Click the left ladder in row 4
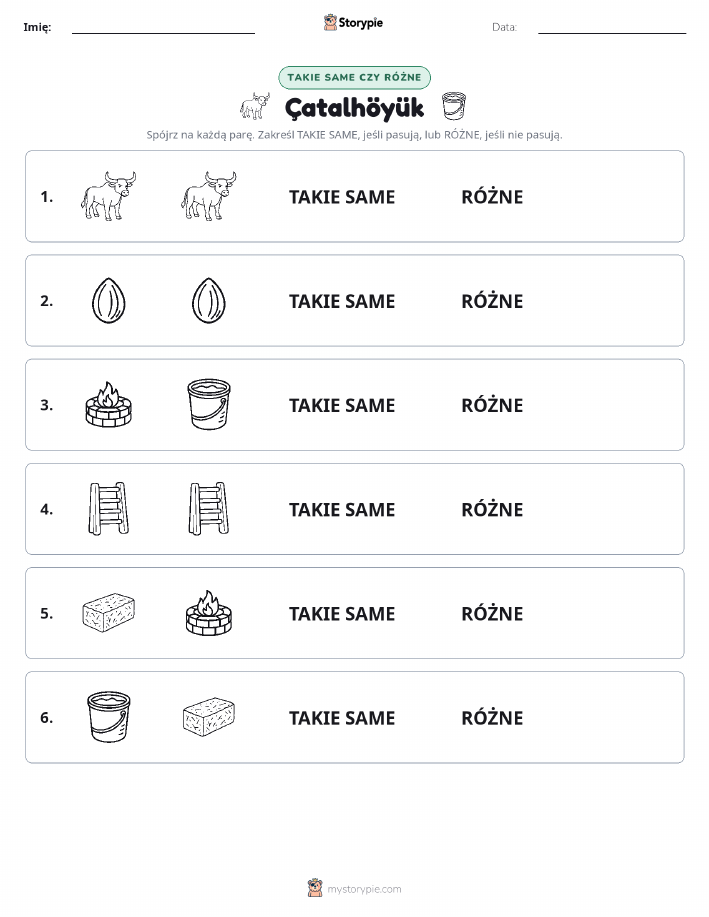 [109, 508]
